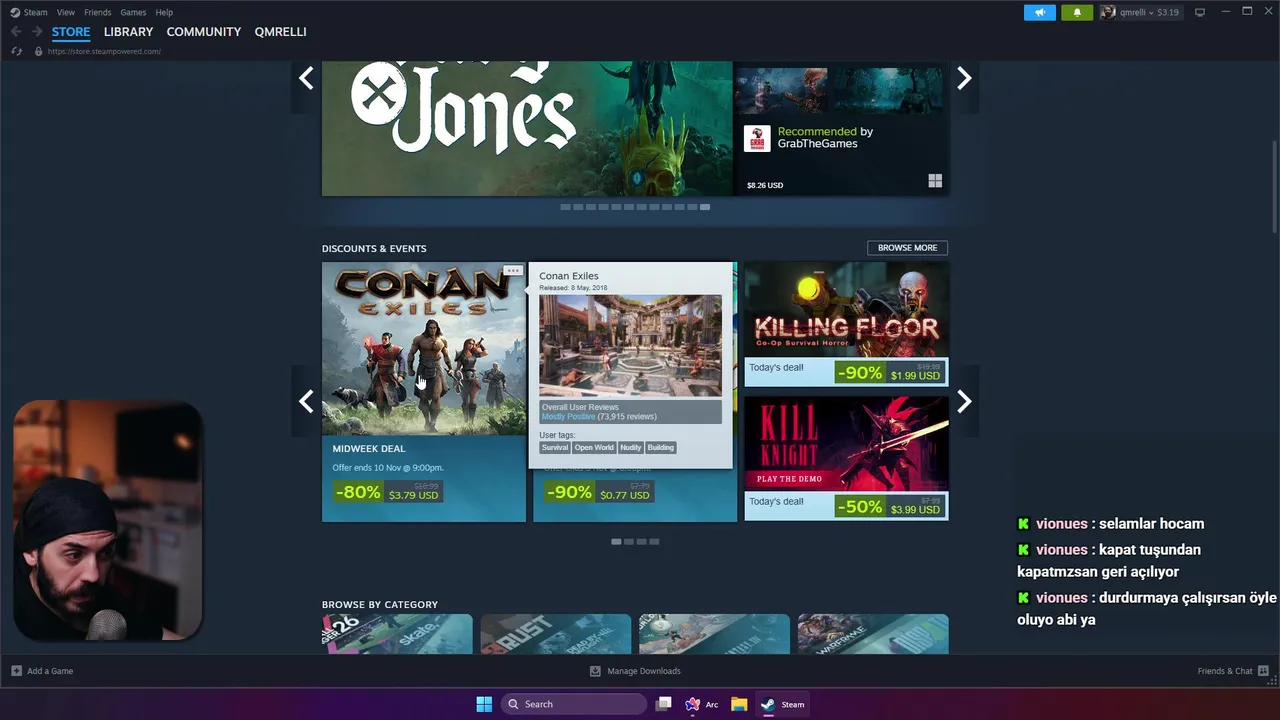Open the Friends menu
1280x720 pixels.
pos(98,12)
